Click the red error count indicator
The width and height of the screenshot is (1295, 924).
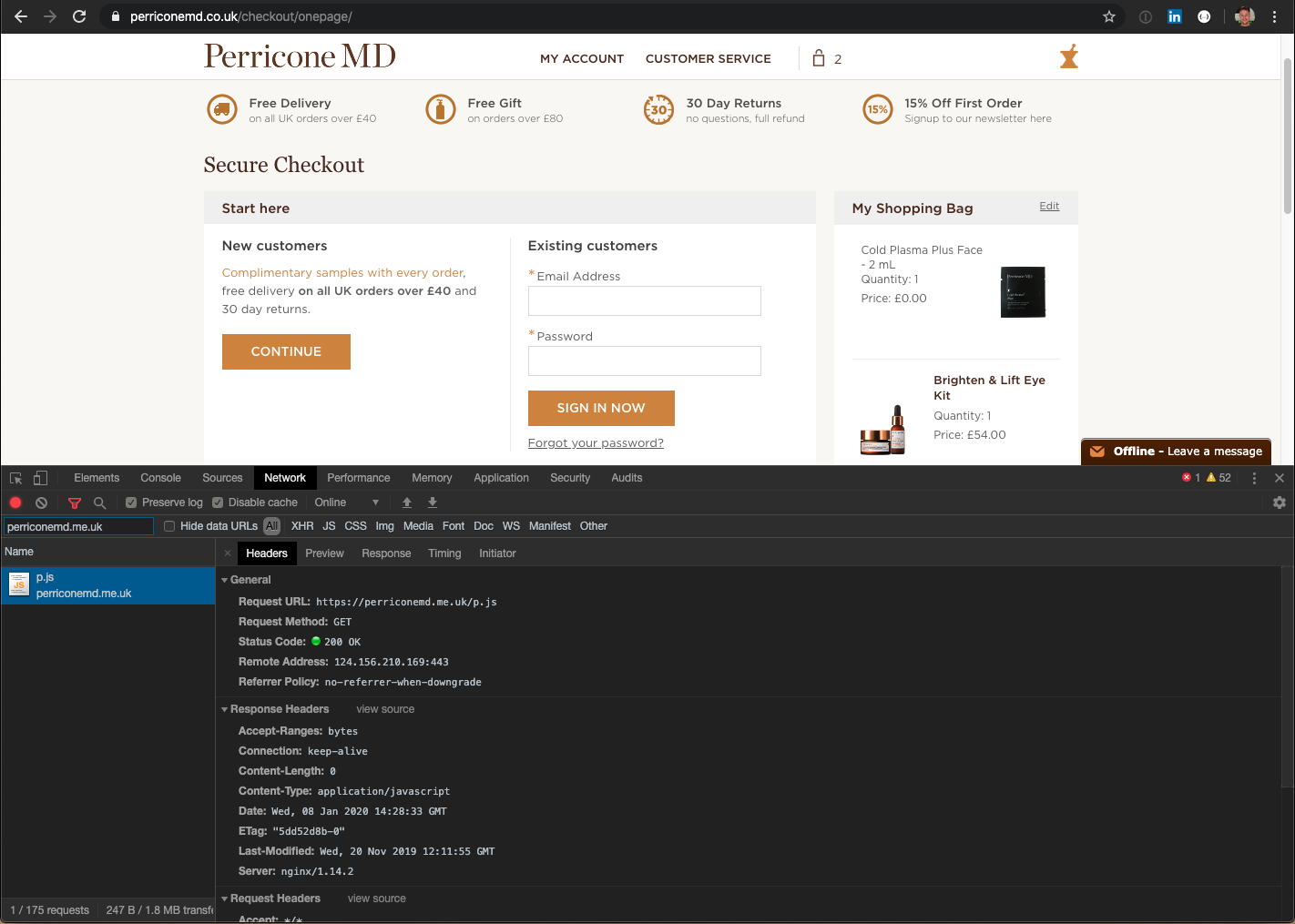(1191, 478)
